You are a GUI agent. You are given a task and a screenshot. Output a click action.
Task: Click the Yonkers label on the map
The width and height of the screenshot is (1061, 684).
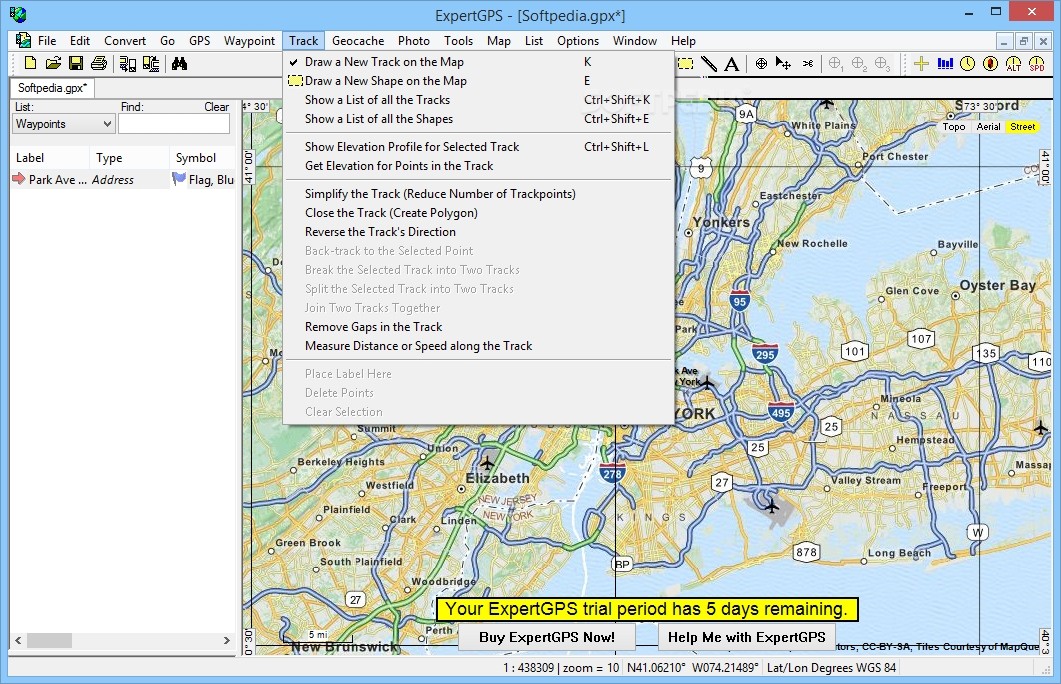point(721,223)
